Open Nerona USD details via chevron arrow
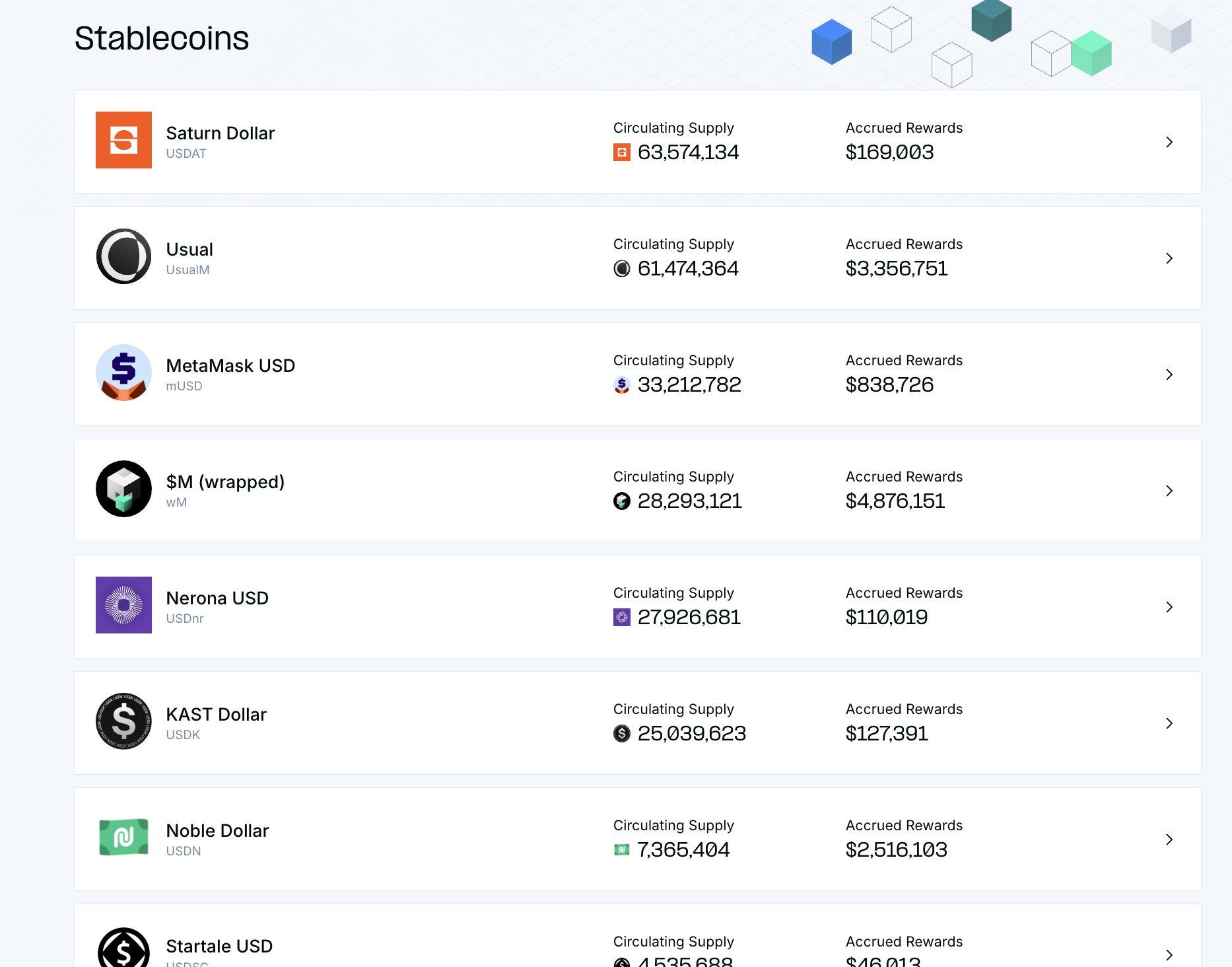The image size is (1232, 967). click(1169, 607)
